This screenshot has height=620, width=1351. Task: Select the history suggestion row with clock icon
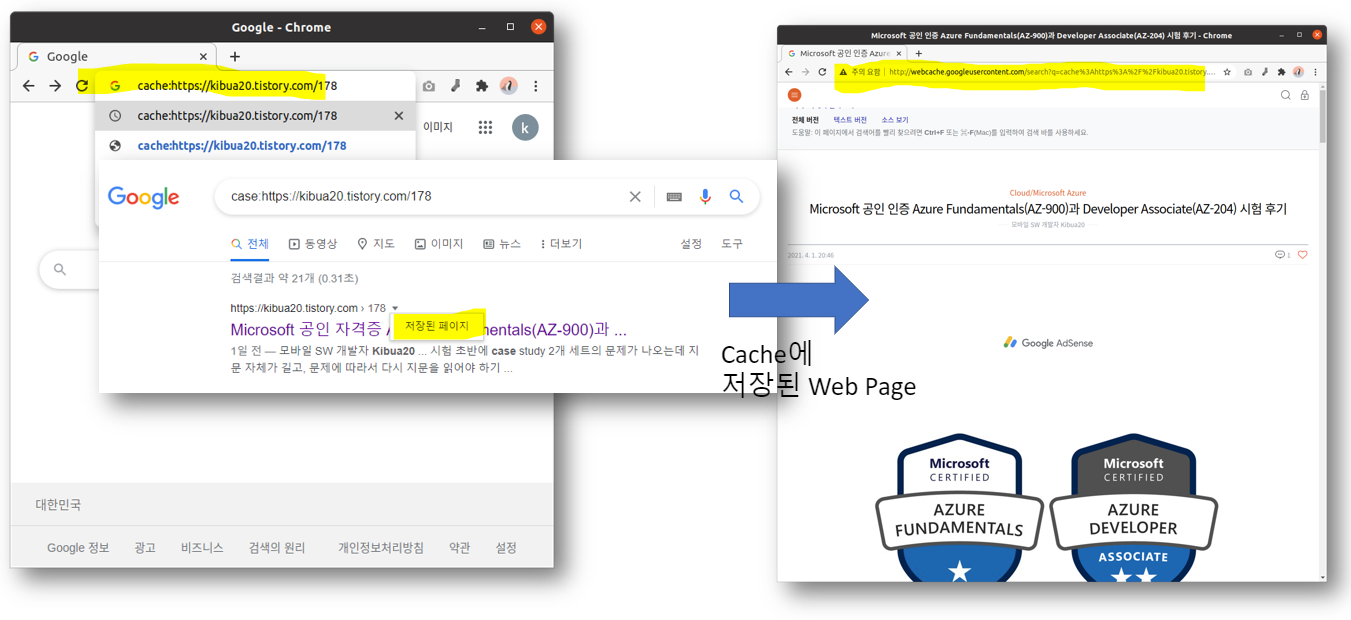[x=255, y=116]
